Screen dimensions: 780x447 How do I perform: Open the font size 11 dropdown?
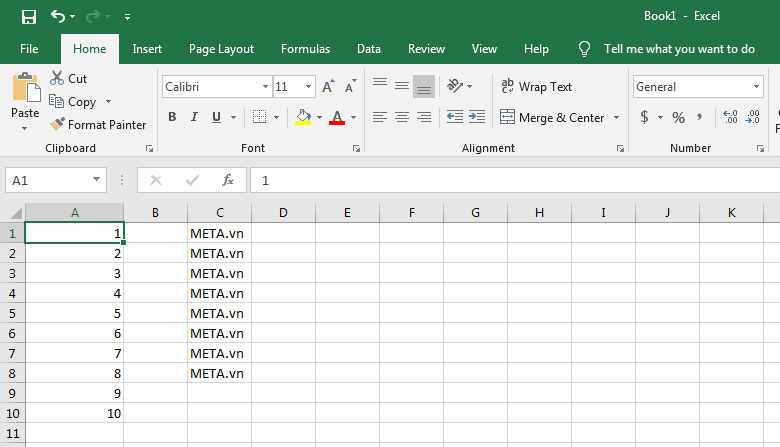308,87
